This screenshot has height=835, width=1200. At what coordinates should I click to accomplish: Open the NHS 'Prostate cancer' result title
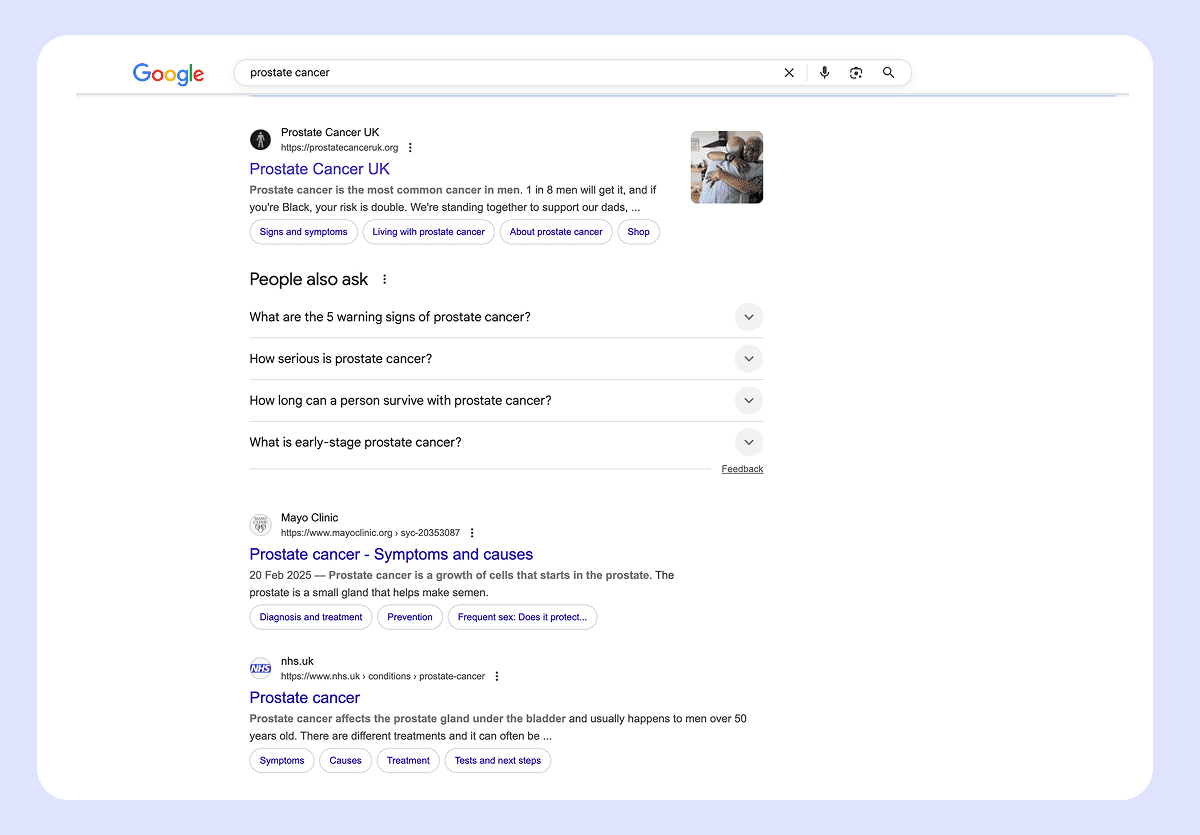pyautogui.click(x=305, y=697)
